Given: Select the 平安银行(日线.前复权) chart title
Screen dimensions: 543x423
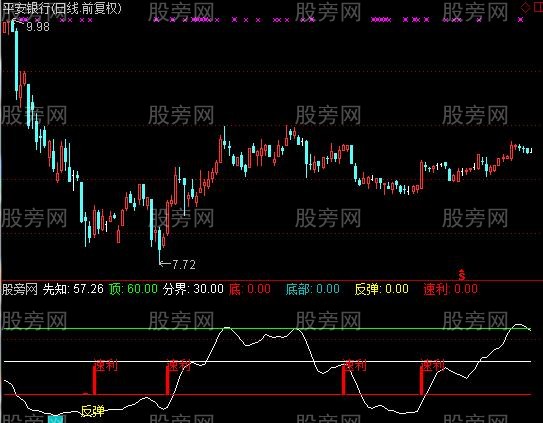Looking at the screenshot, I should pos(62,9).
